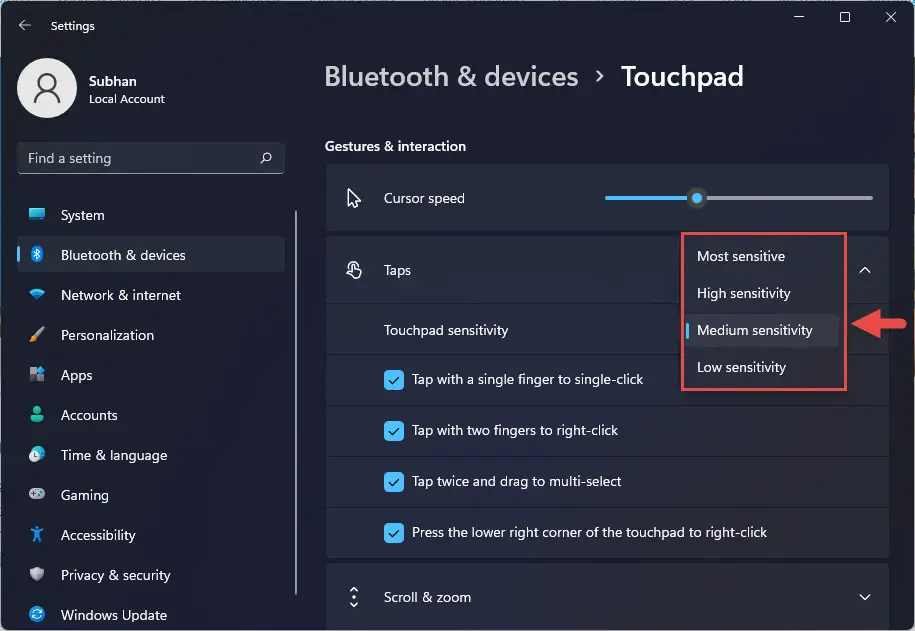Click the Scroll & zoom arrows icon
The height and width of the screenshot is (631, 915).
click(x=354, y=597)
